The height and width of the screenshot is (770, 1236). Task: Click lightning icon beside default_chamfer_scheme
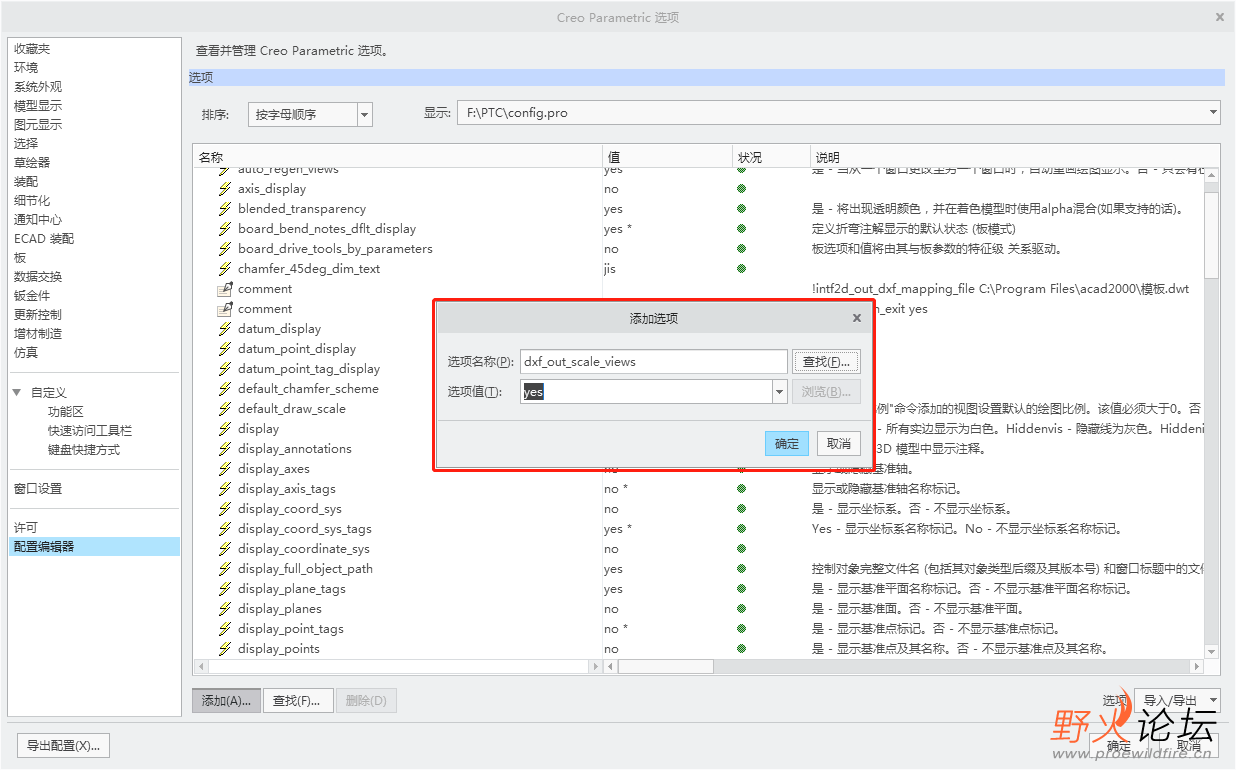tap(225, 389)
